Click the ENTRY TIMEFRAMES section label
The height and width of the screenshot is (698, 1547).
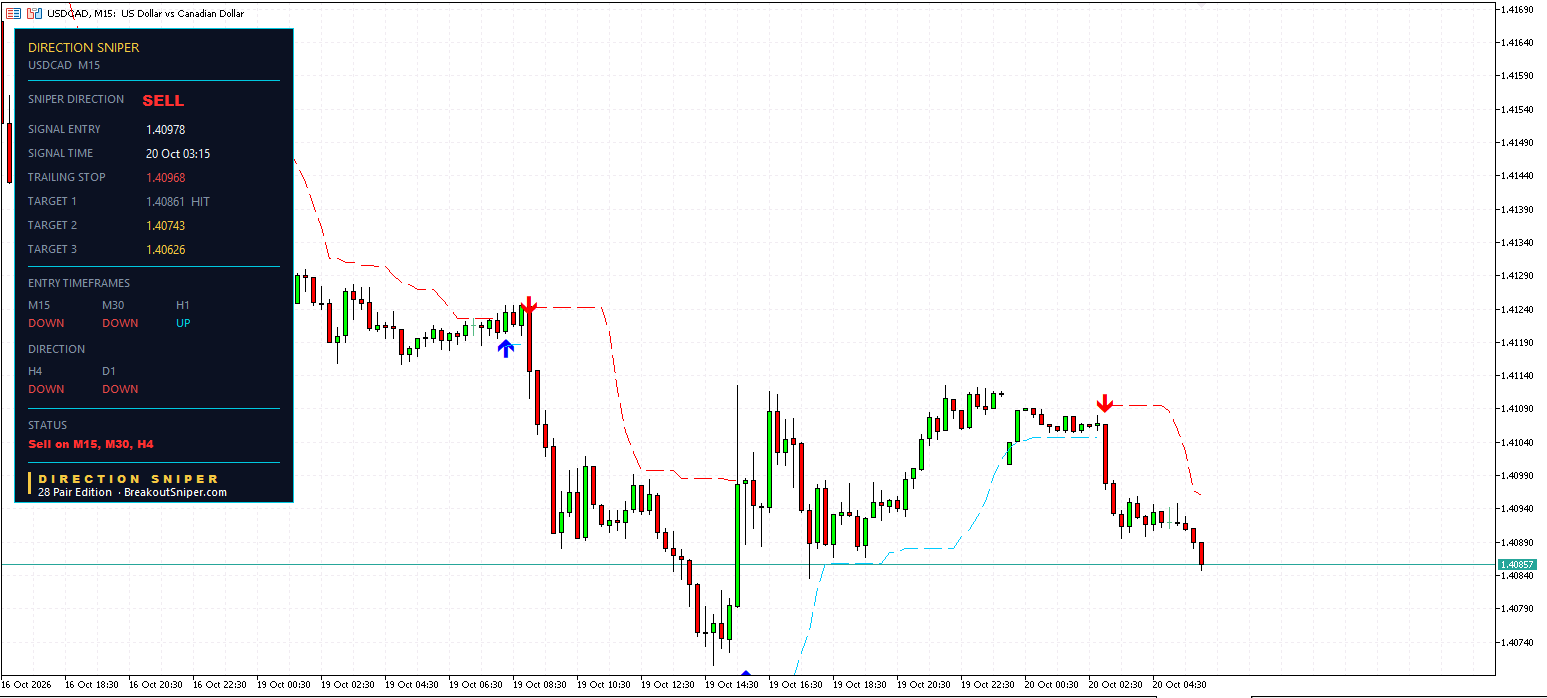pyautogui.click(x=79, y=284)
